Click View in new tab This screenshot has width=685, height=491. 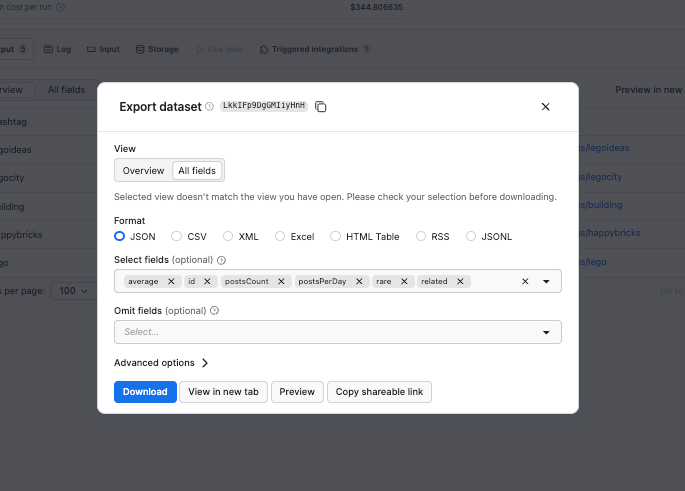(x=223, y=392)
